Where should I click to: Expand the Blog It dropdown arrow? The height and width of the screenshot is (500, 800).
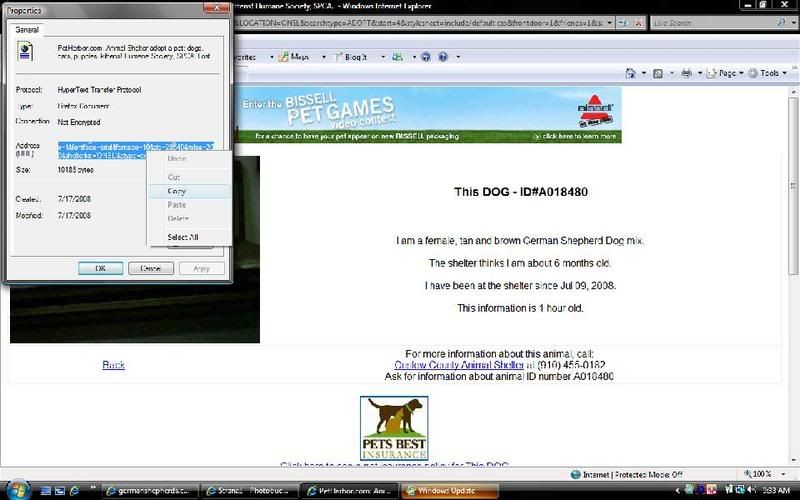click(x=383, y=57)
